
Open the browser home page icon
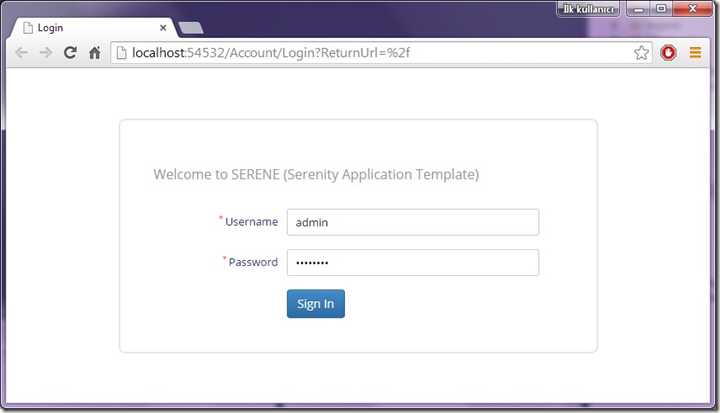pos(95,53)
